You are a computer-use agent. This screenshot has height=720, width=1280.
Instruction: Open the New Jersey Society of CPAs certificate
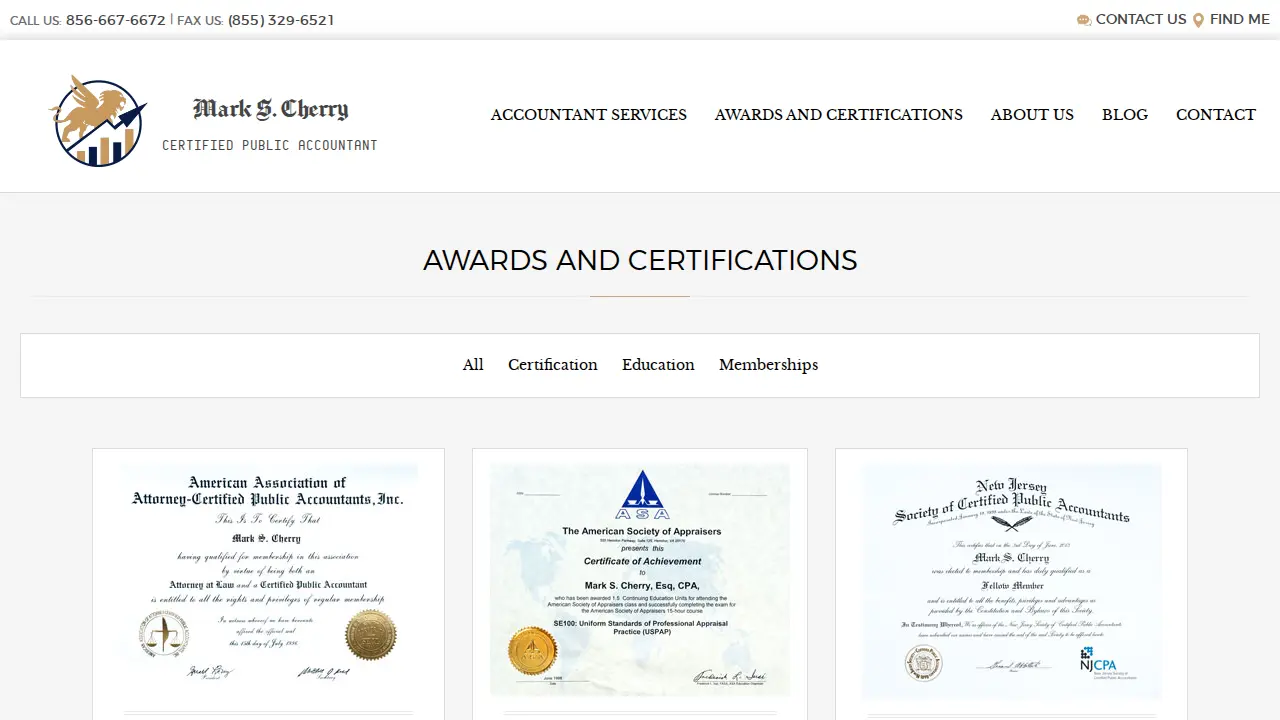(x=1012, y=580)
